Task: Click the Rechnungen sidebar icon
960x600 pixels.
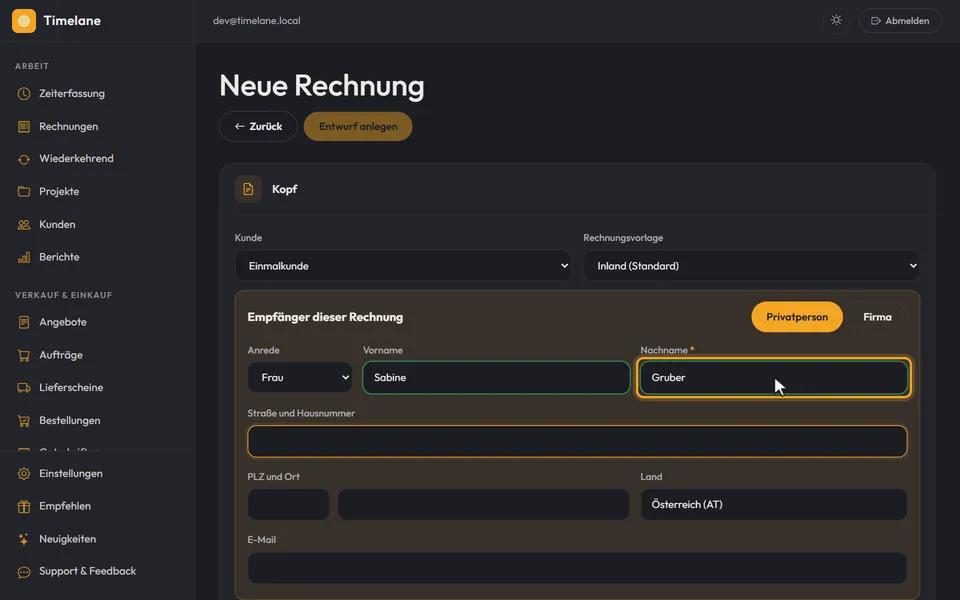Action: click(24, 127)
